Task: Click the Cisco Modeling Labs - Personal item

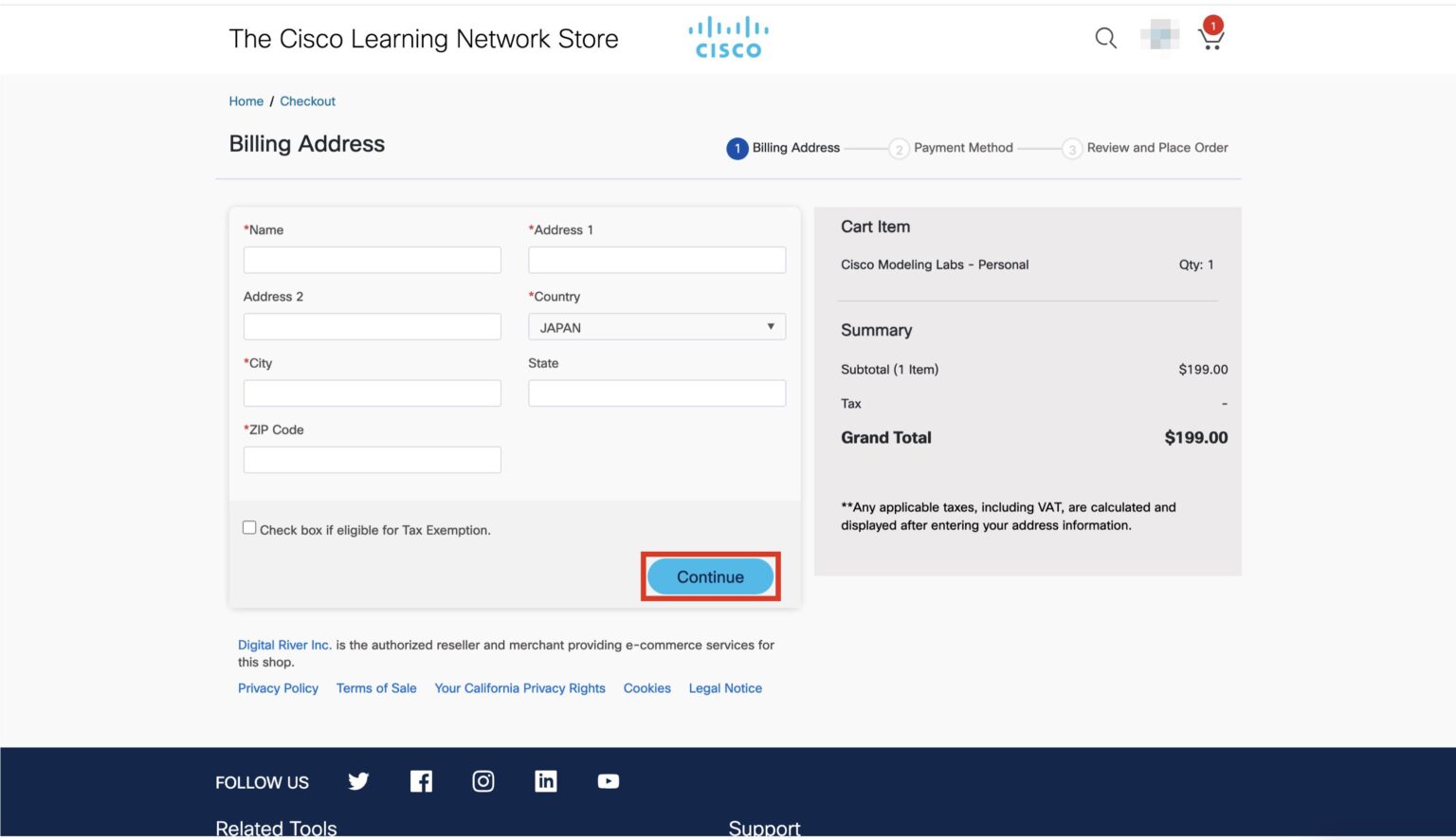Action: tap(935, 265)
